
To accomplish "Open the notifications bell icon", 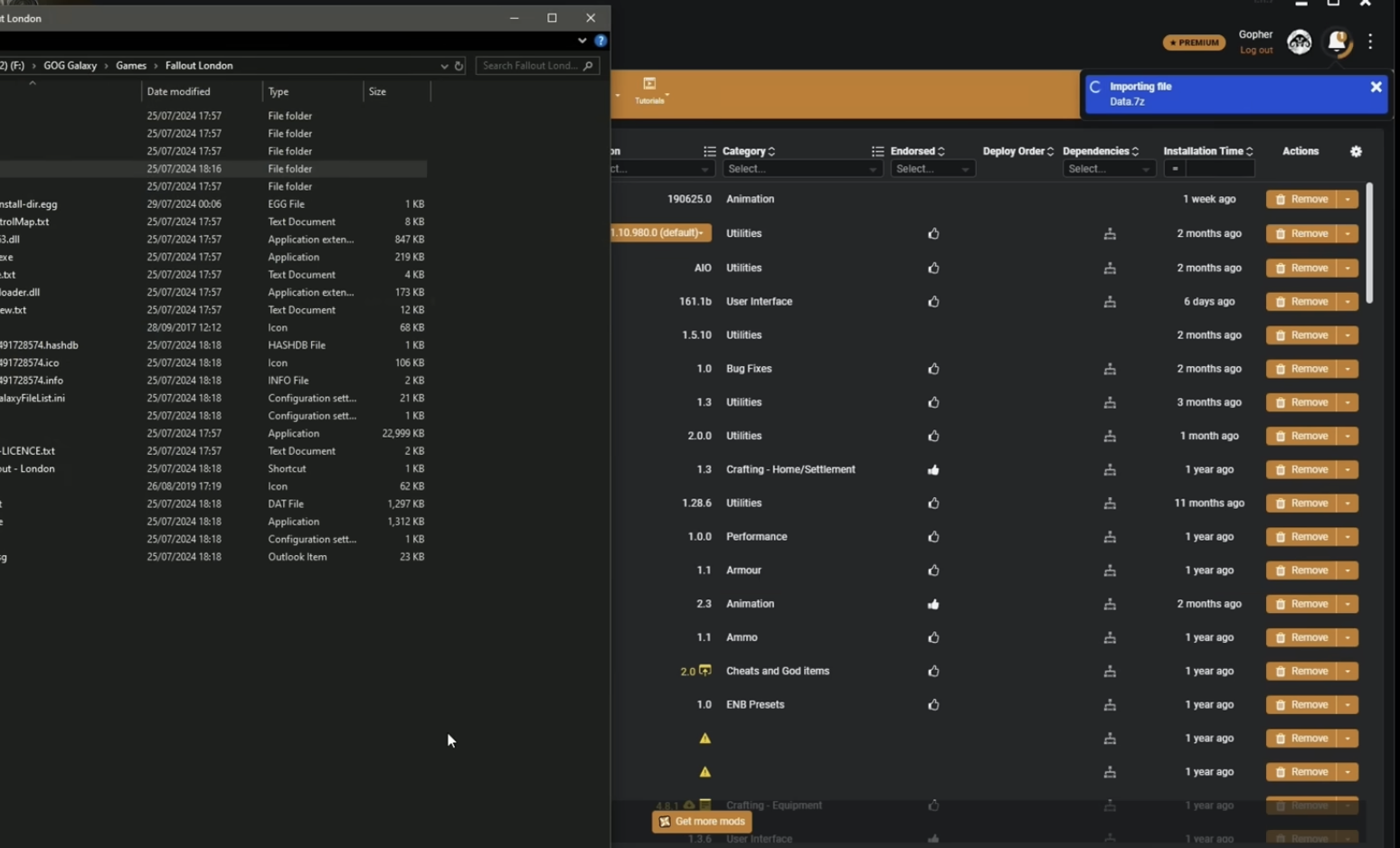I will click(x=1338, y=42).
